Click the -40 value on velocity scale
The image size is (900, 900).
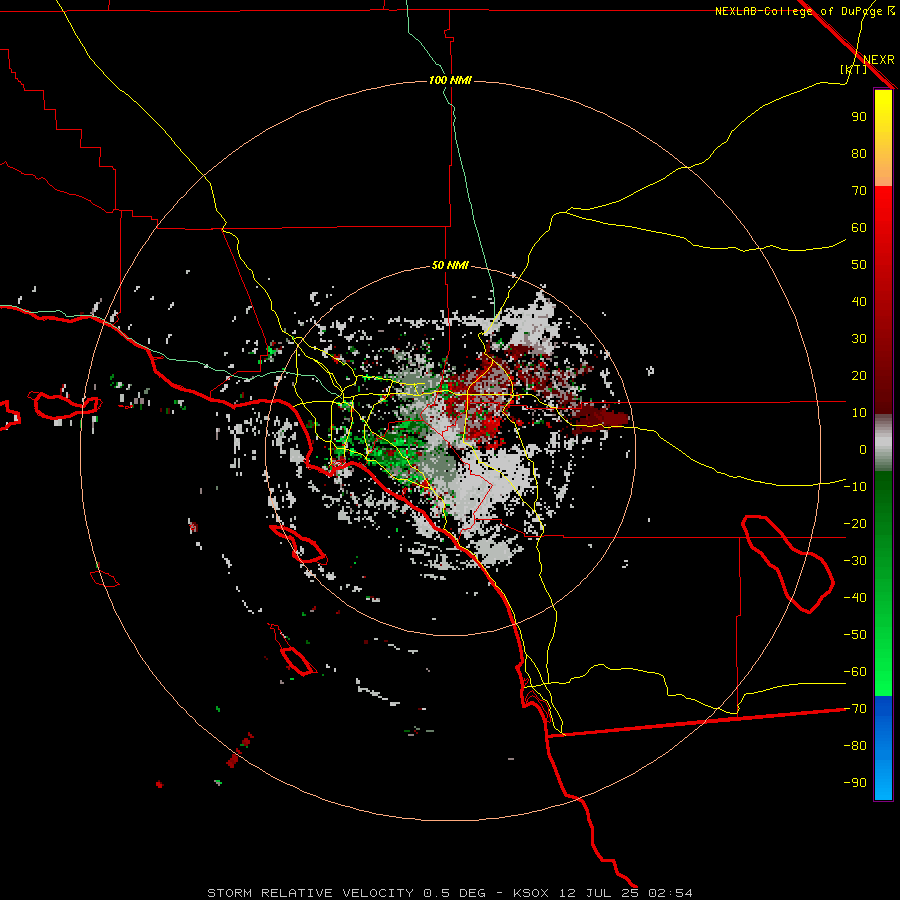tap(855, 598)
